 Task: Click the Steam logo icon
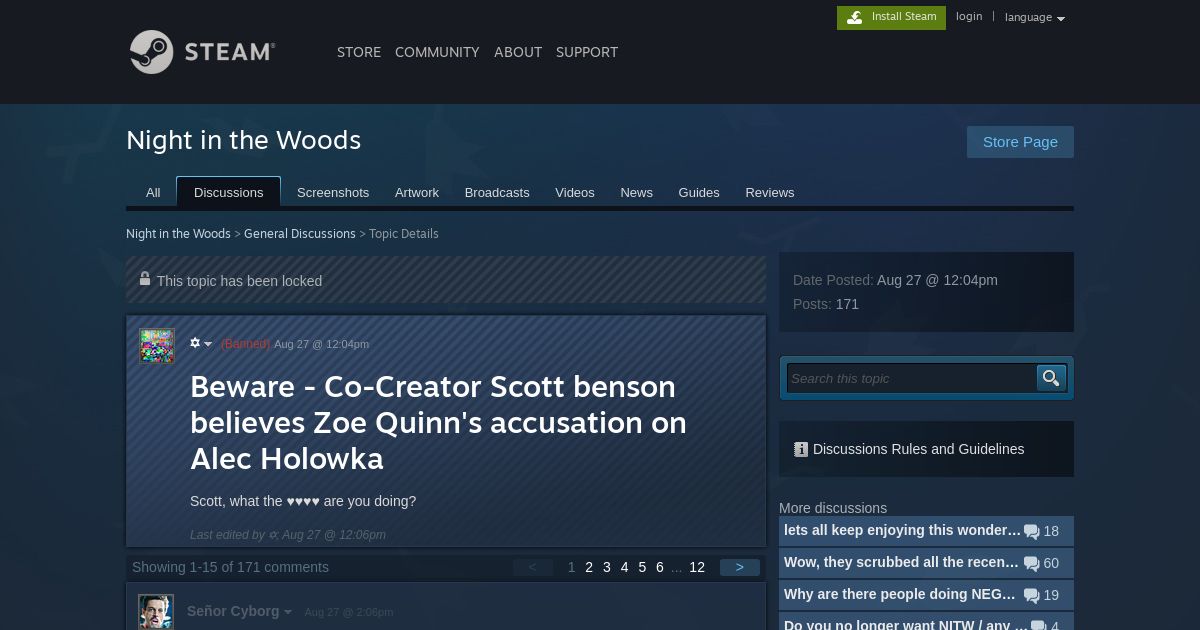click(152, 52)
